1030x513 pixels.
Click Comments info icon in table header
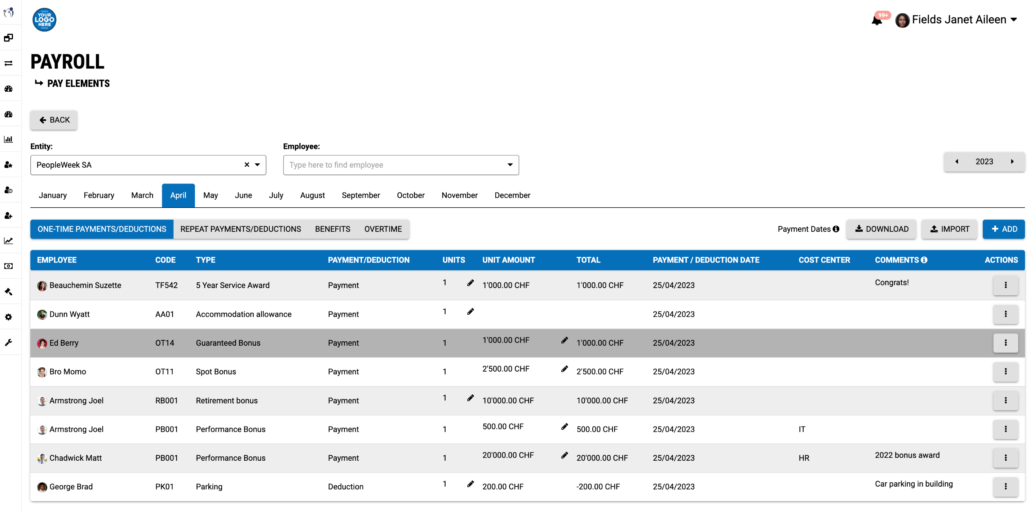[924, 260]
